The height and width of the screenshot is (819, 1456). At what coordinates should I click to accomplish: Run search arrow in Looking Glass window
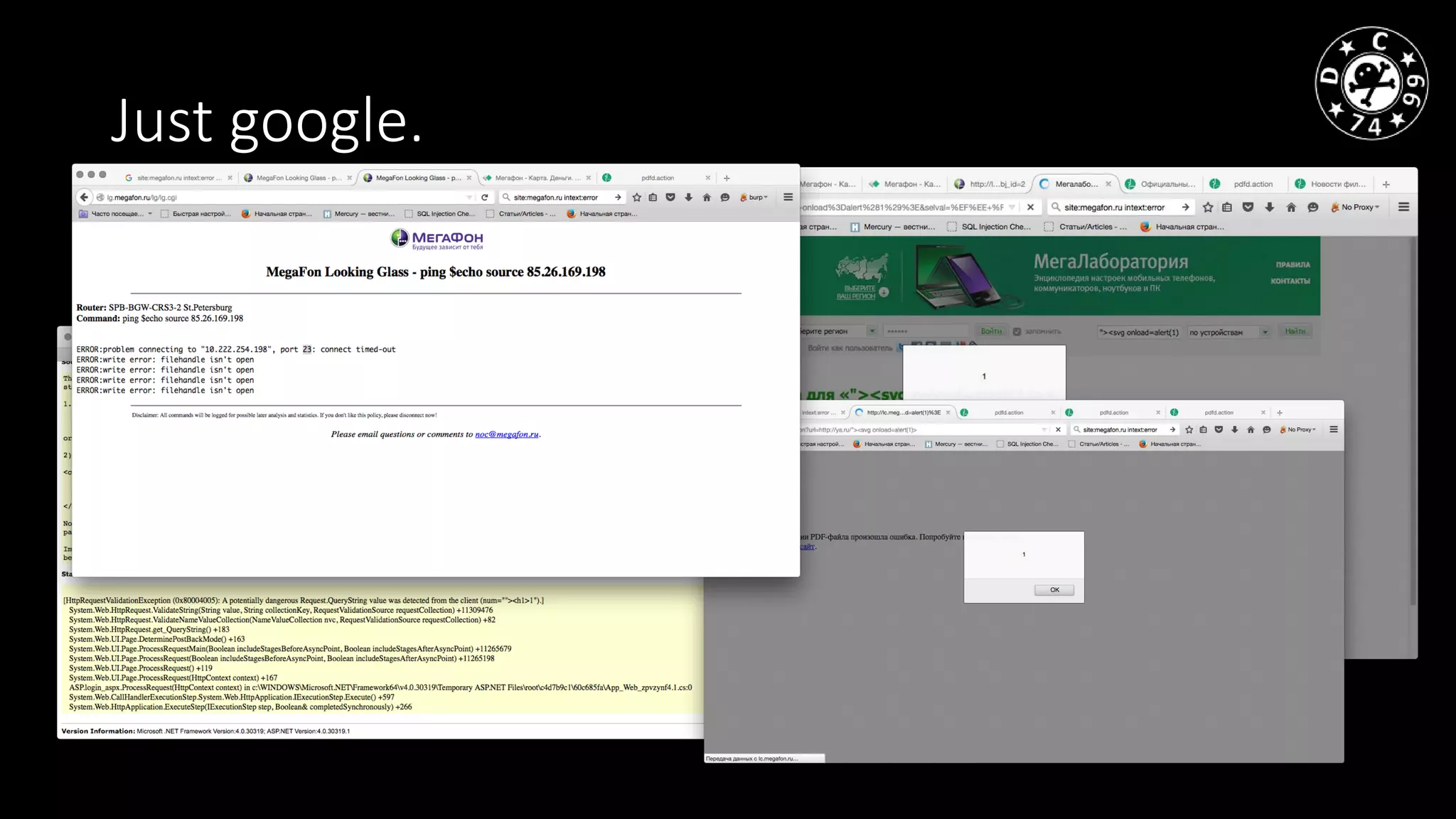click(618, 198)
